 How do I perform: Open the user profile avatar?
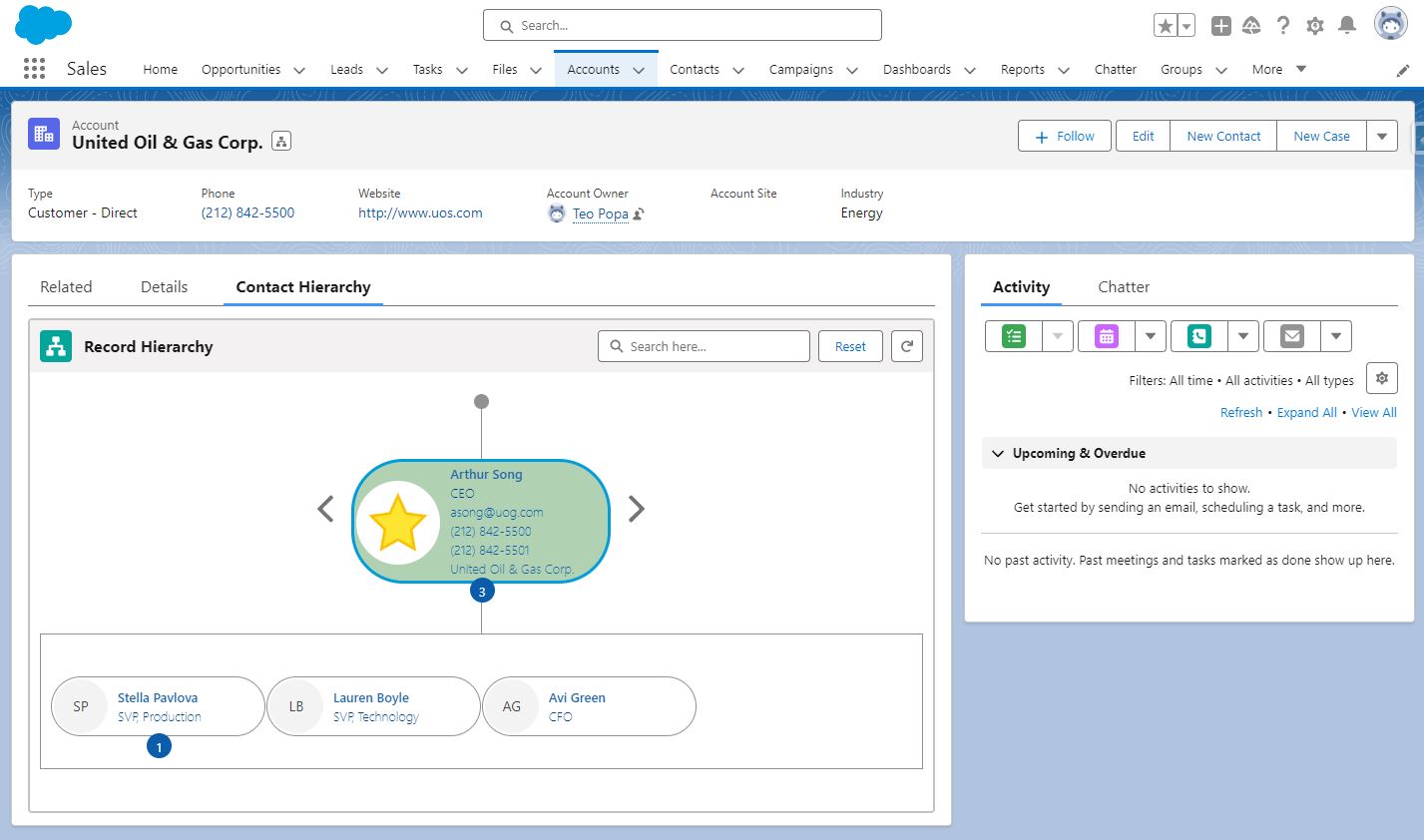1390,24
